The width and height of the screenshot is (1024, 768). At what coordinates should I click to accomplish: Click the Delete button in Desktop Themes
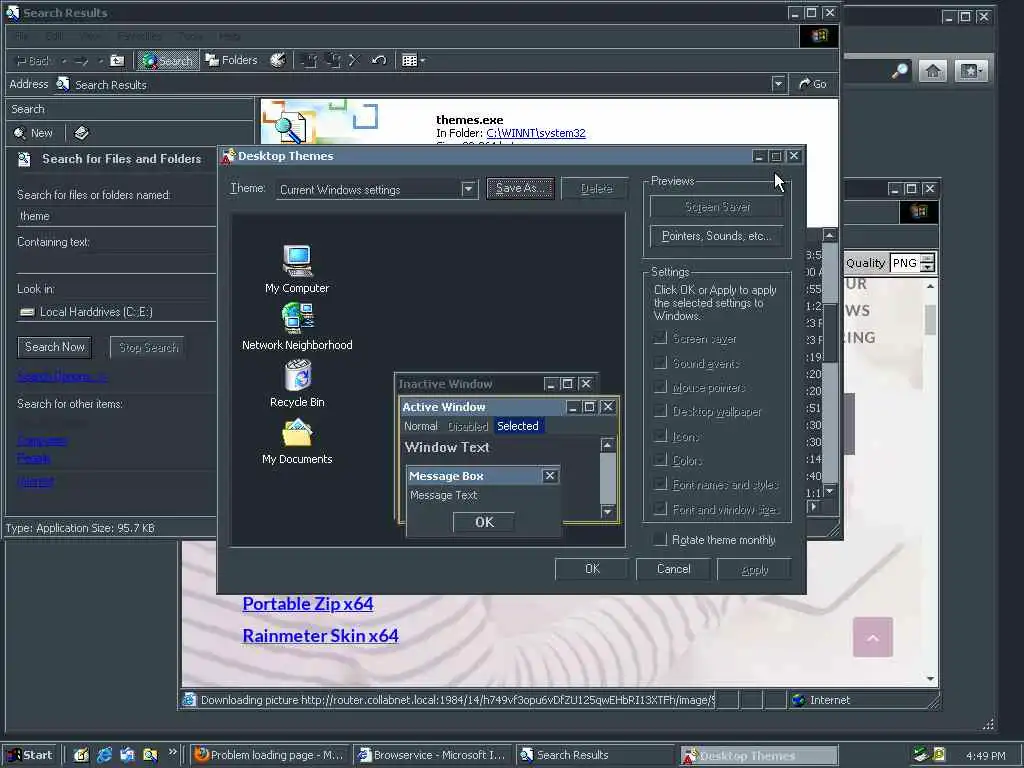pos(596,188)
